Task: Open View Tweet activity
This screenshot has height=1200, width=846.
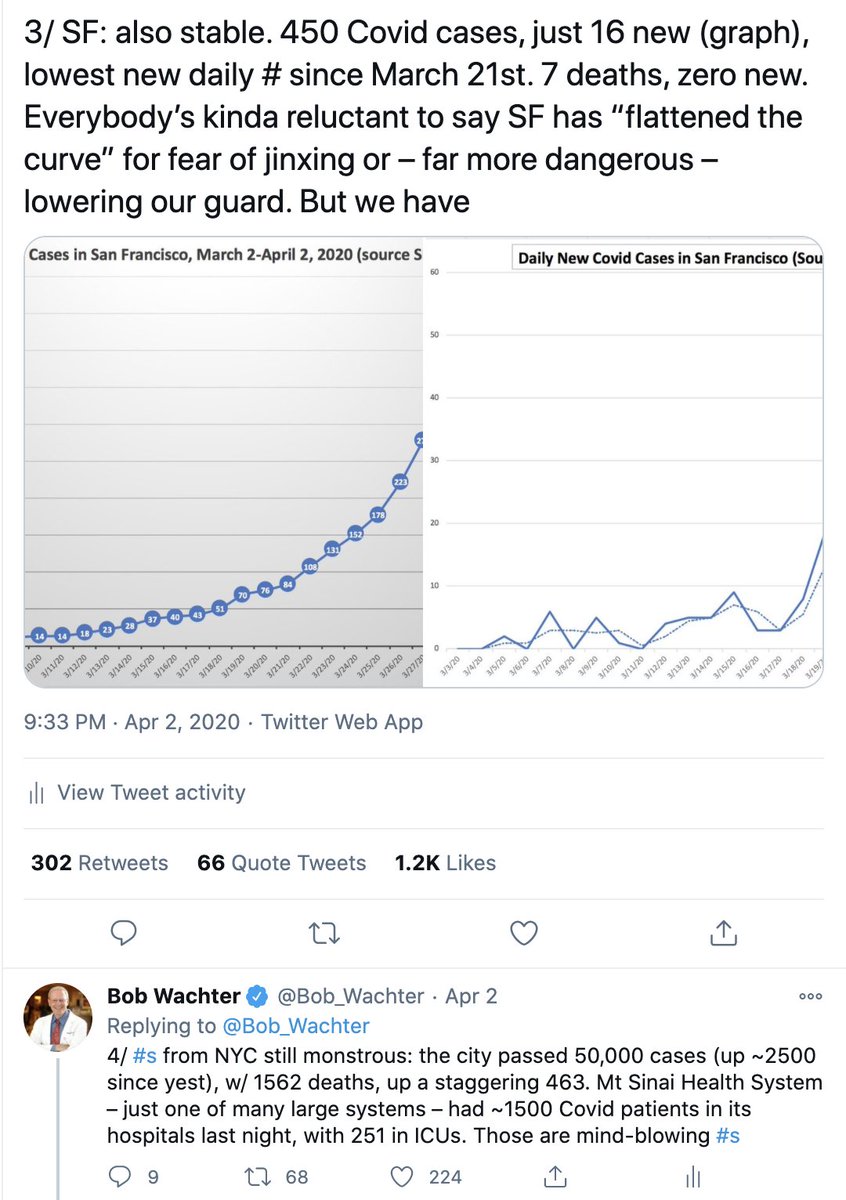Action: (x=138, y=793)
